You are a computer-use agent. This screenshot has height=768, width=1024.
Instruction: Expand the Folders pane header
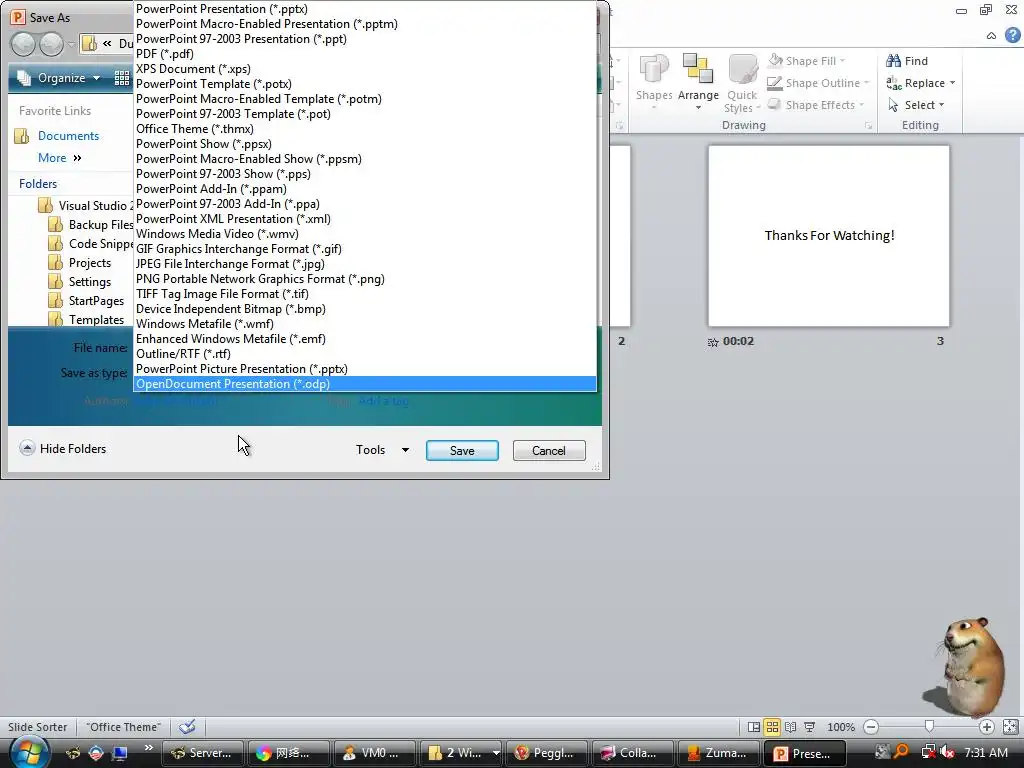(x=38, y=184)
